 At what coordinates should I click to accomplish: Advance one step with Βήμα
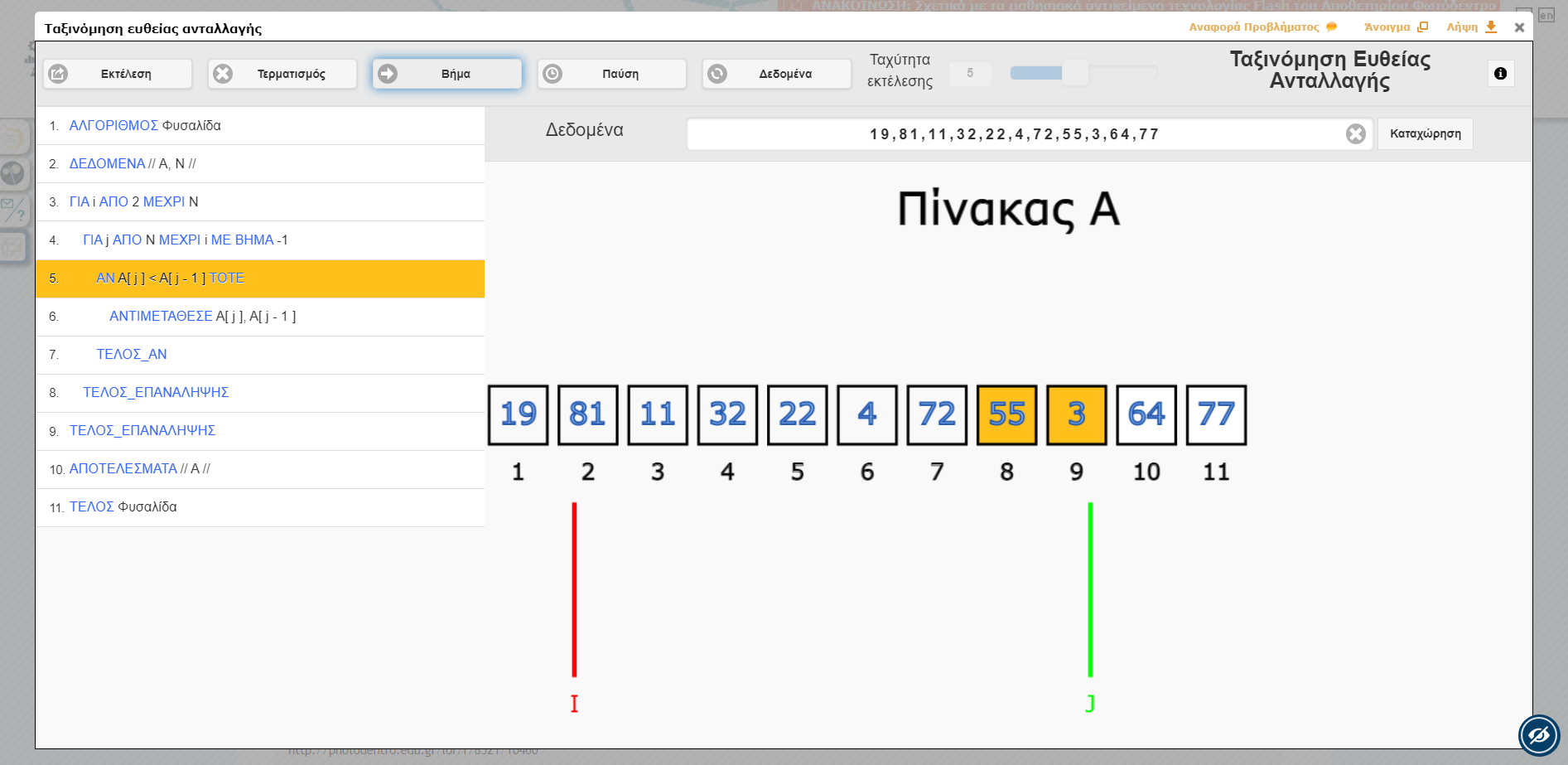447,74
